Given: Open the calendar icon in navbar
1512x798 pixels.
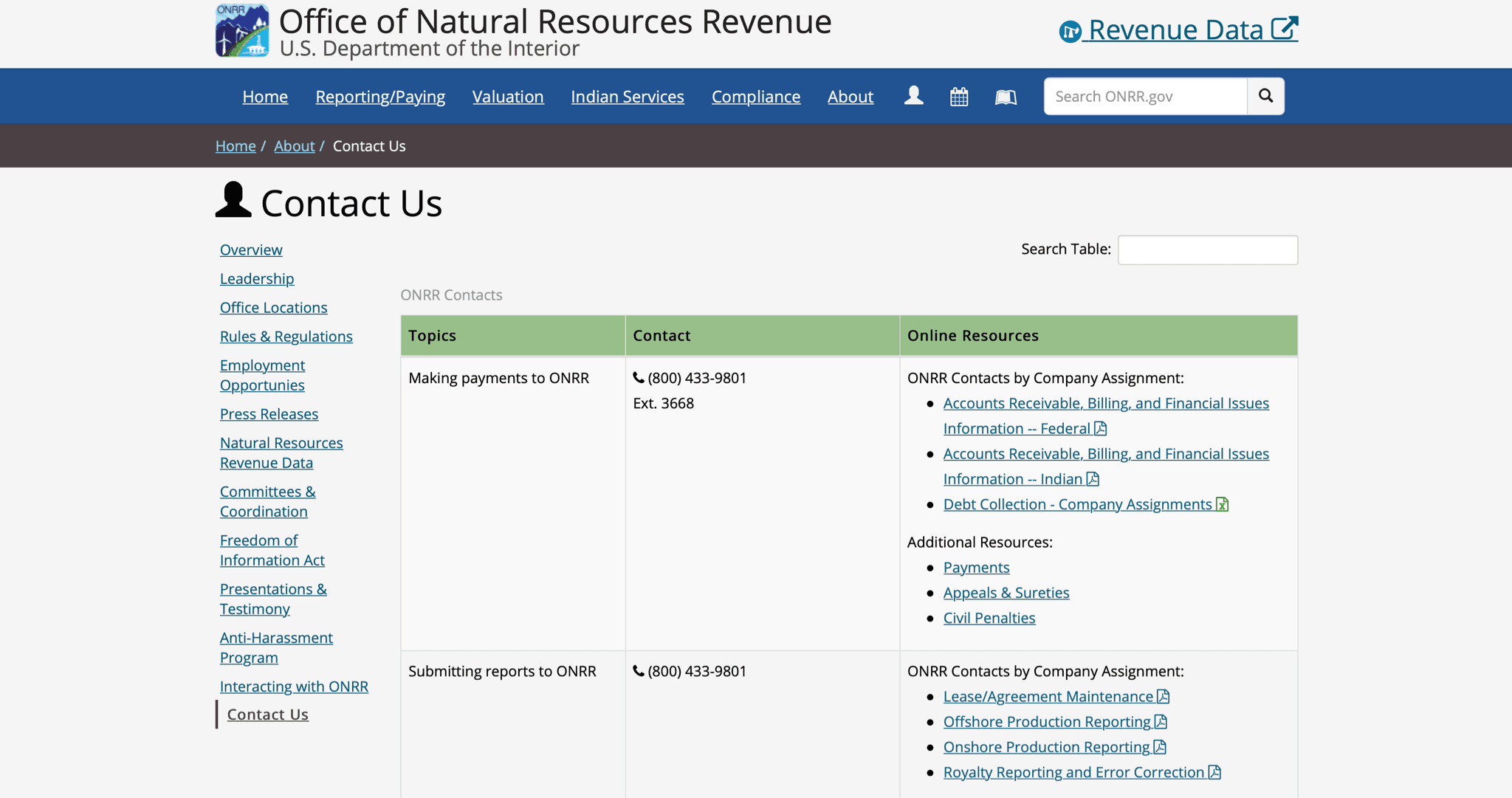Looking at the screenshot, I should click(959, 97).
